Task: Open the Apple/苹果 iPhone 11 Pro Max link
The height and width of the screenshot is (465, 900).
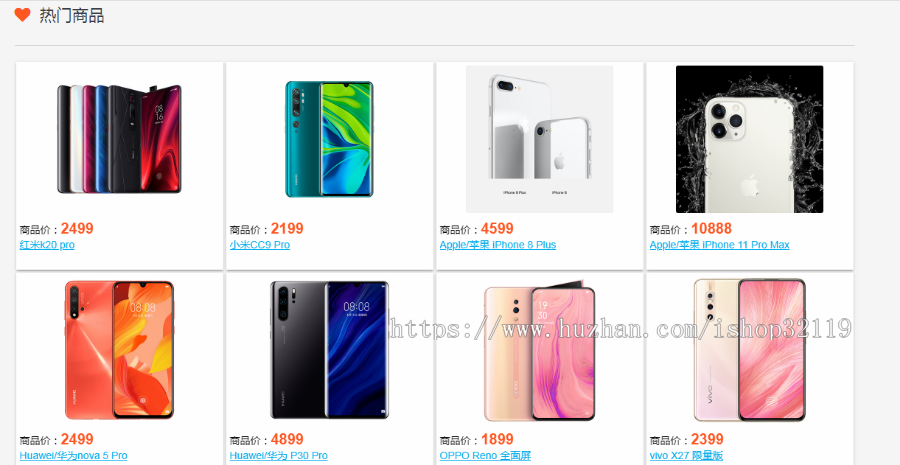Action: point(719,245)
